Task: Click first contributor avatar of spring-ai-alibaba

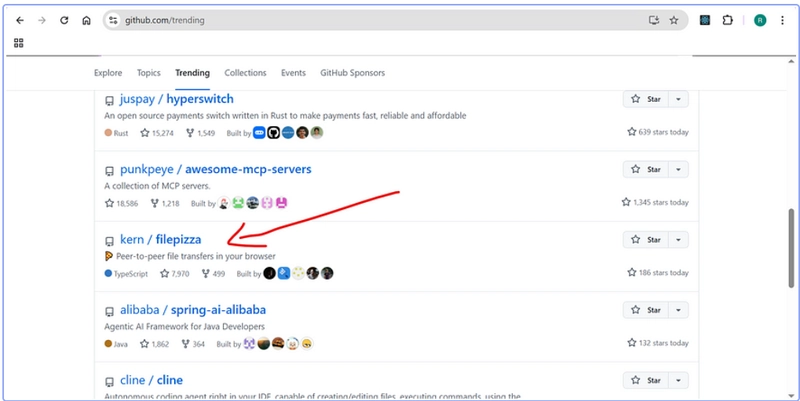Action: pos(249,344)
